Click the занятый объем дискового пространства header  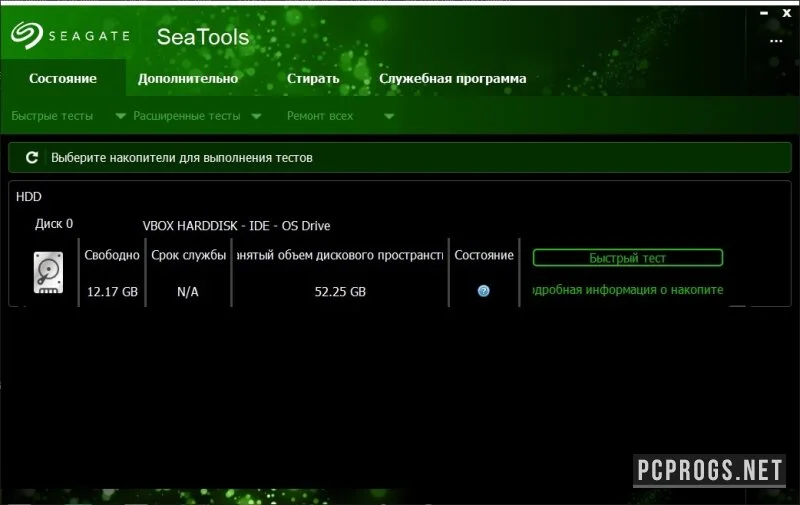click(340, 255)
